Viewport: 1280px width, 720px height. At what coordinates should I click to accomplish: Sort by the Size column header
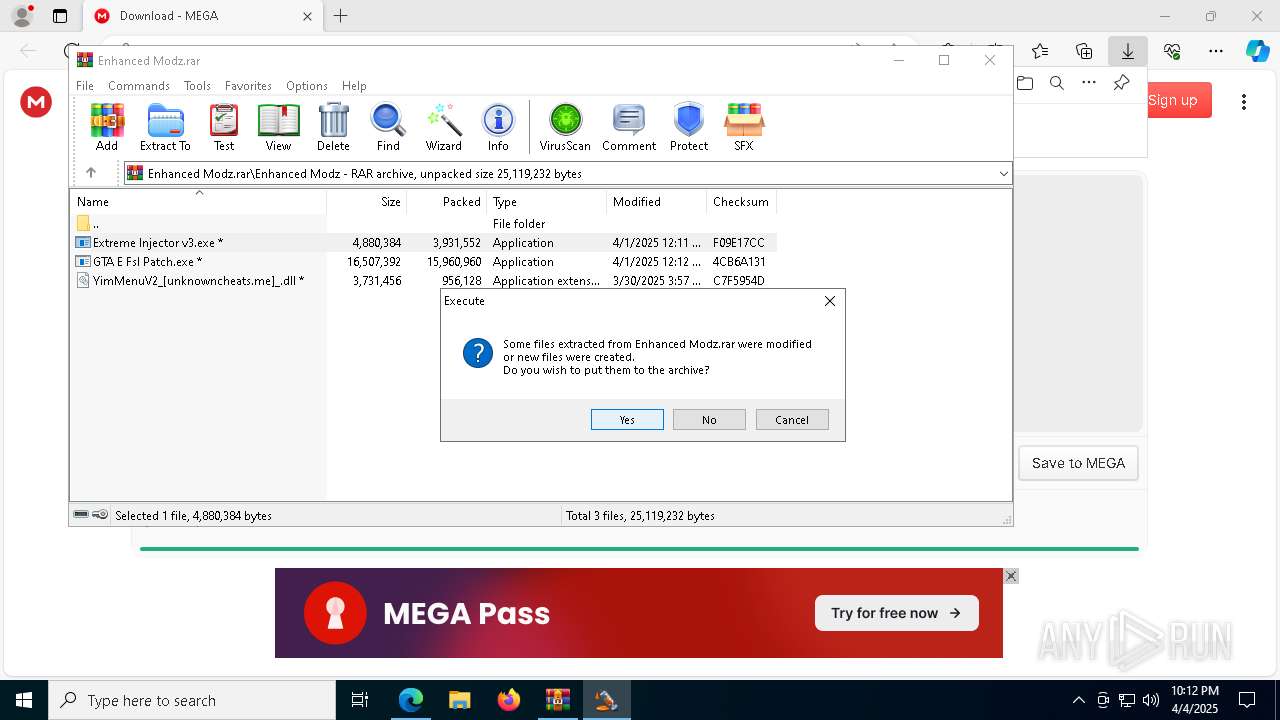pos(367,202)
